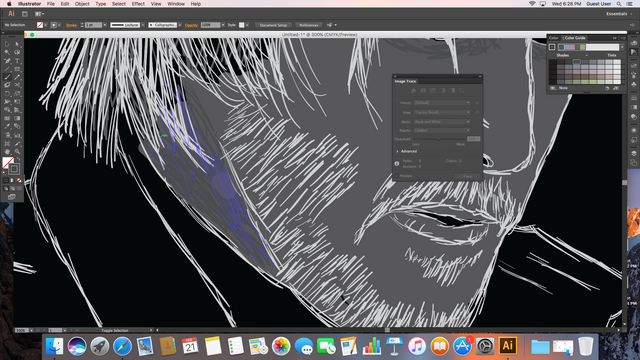Click the Spotlight search icon in menu bar
Image resolution: width=640 pixels, height=360 pixels.
(619, 4)
